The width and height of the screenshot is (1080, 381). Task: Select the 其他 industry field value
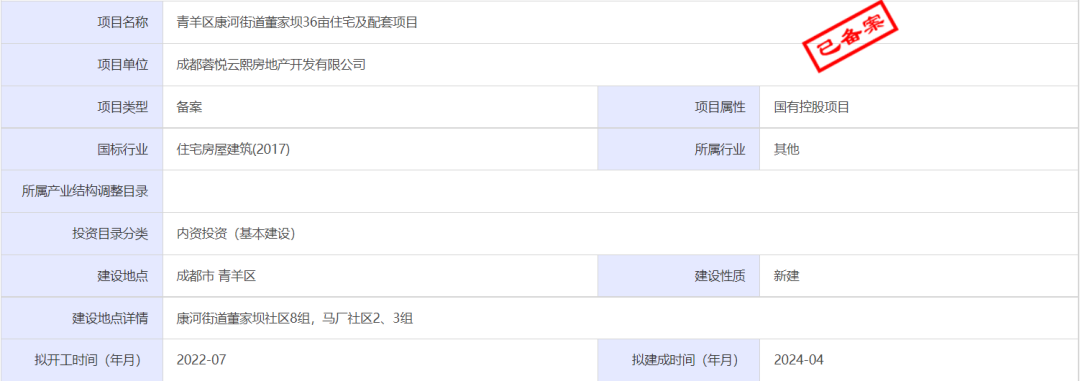(786, 150)
